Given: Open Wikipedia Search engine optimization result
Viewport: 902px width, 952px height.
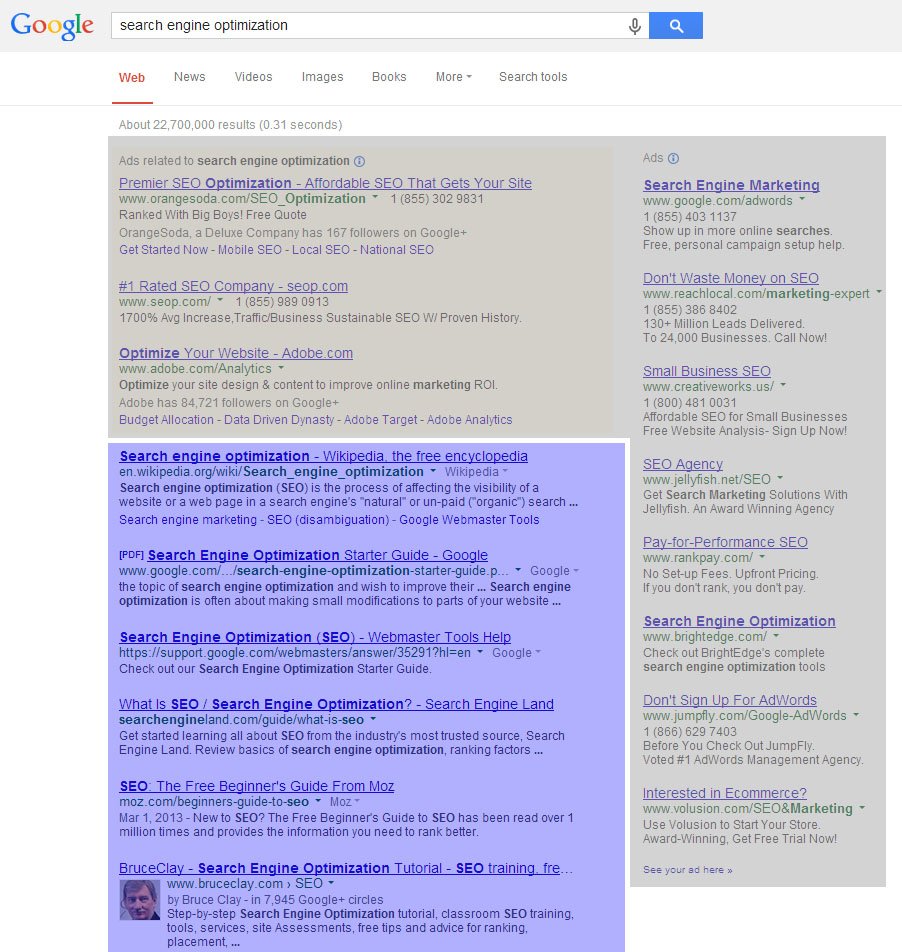Looking at the screenshot, I should (324, 456).
